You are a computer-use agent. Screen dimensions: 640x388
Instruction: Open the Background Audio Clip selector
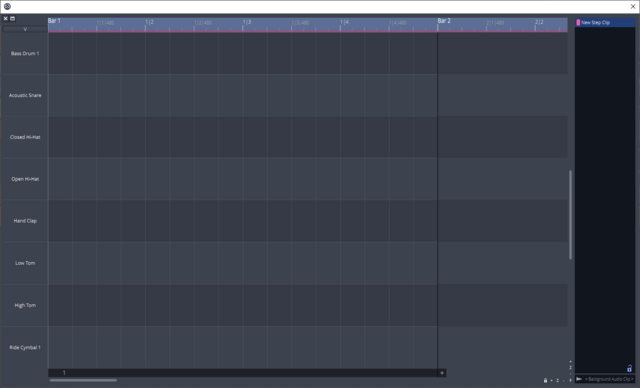tap(609, 379)
